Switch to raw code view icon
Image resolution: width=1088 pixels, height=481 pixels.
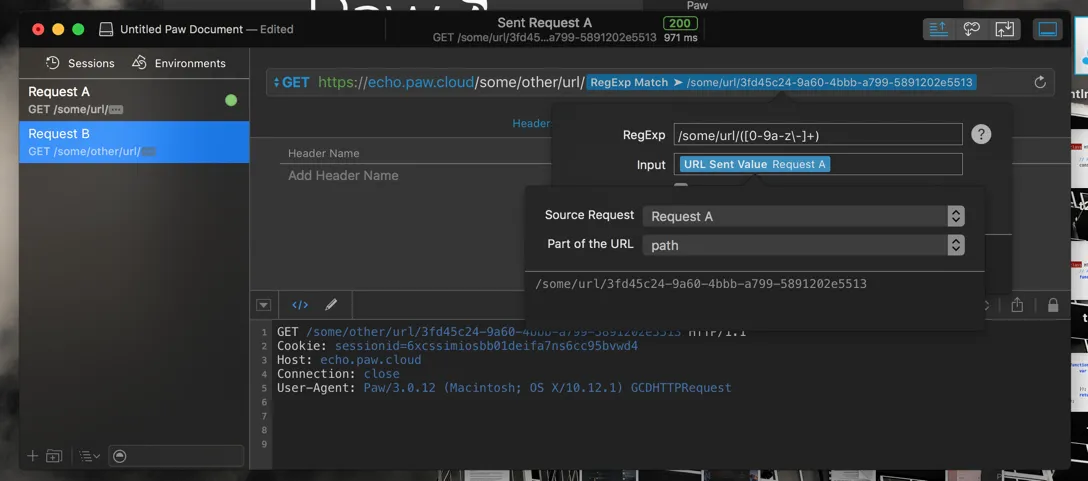(300, 305)
